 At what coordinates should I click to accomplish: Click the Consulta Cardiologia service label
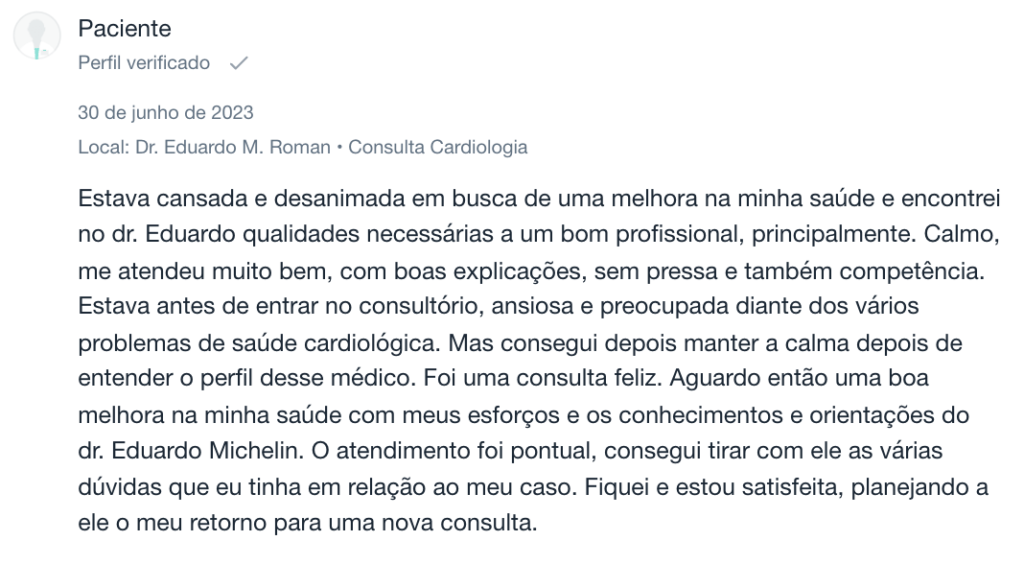[438, 148]
